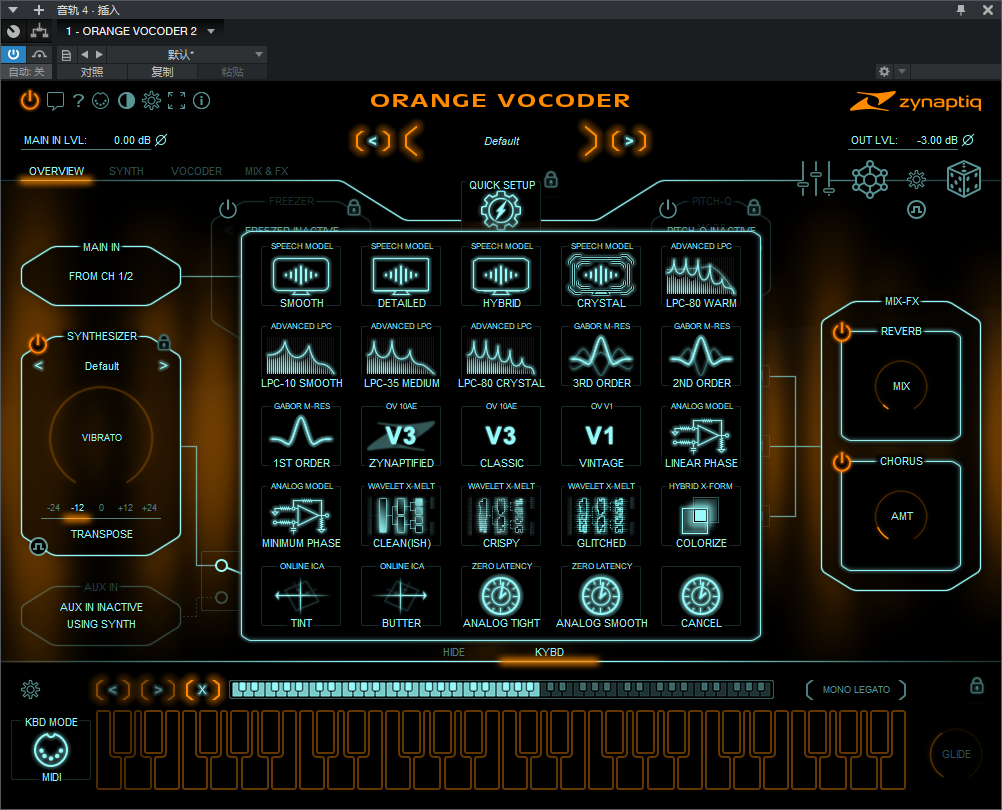Click the REVERB MIX knob
Image resolution: width=1002 pixels, height=810 pixels.
pyautogui.click(x=901, y=386)
